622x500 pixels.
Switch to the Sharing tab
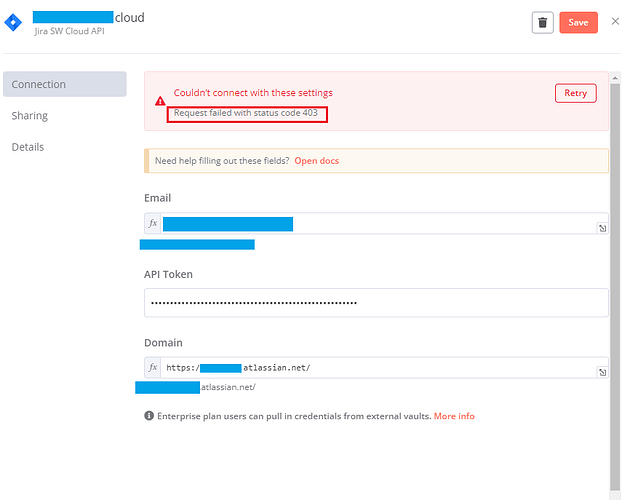29,115
